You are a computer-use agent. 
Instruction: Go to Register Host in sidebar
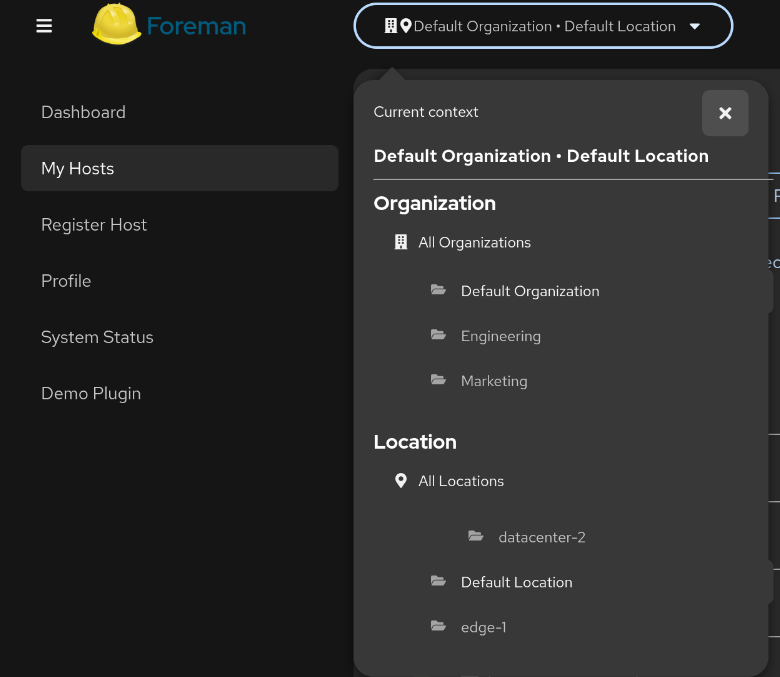94,225
